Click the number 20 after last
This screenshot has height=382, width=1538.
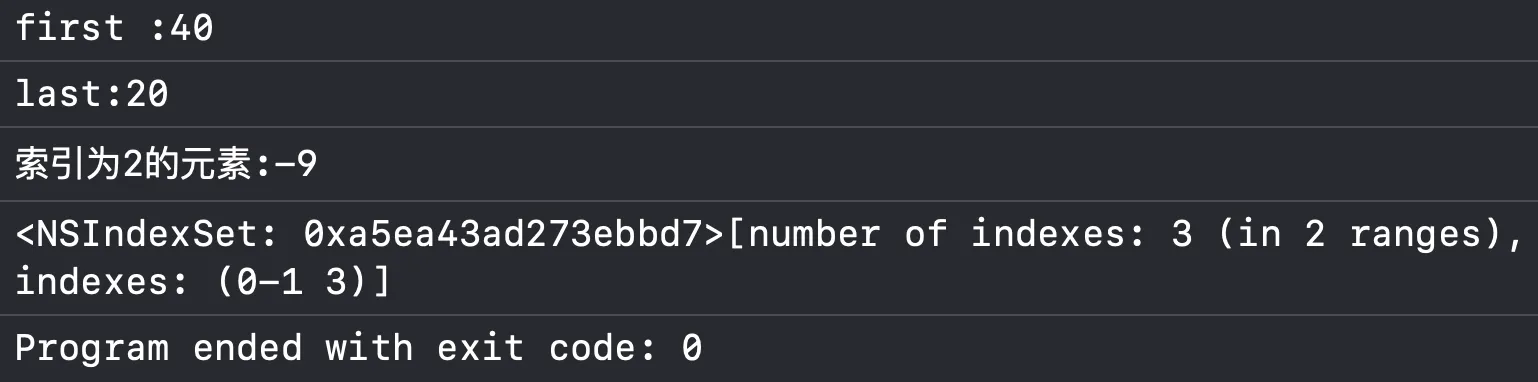146,94
